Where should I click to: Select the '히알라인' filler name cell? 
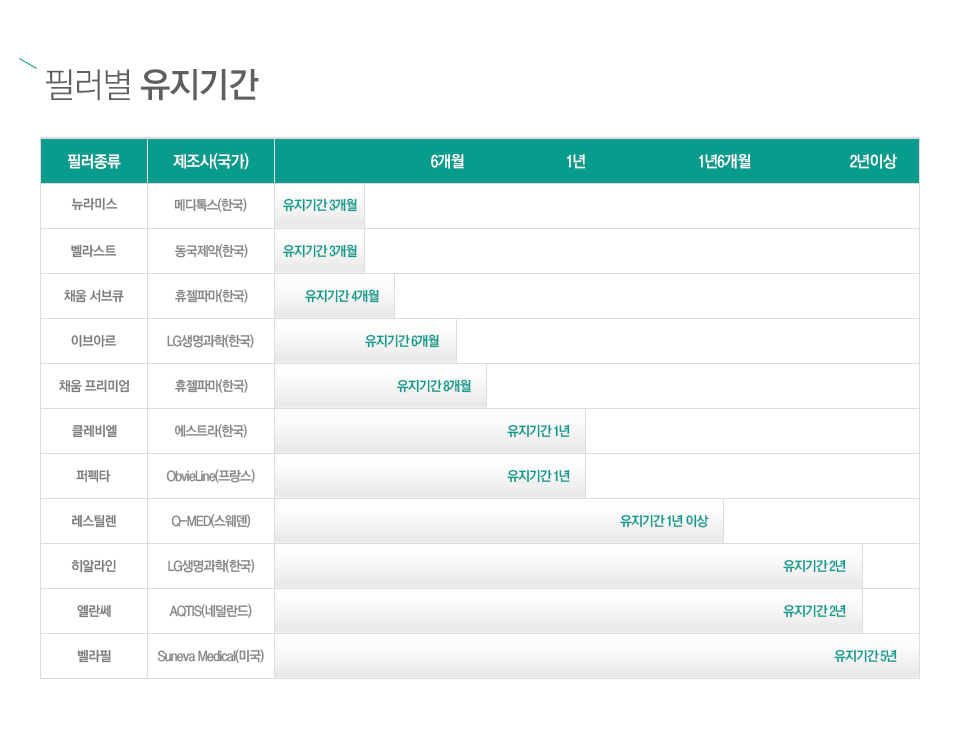point(94,566)
